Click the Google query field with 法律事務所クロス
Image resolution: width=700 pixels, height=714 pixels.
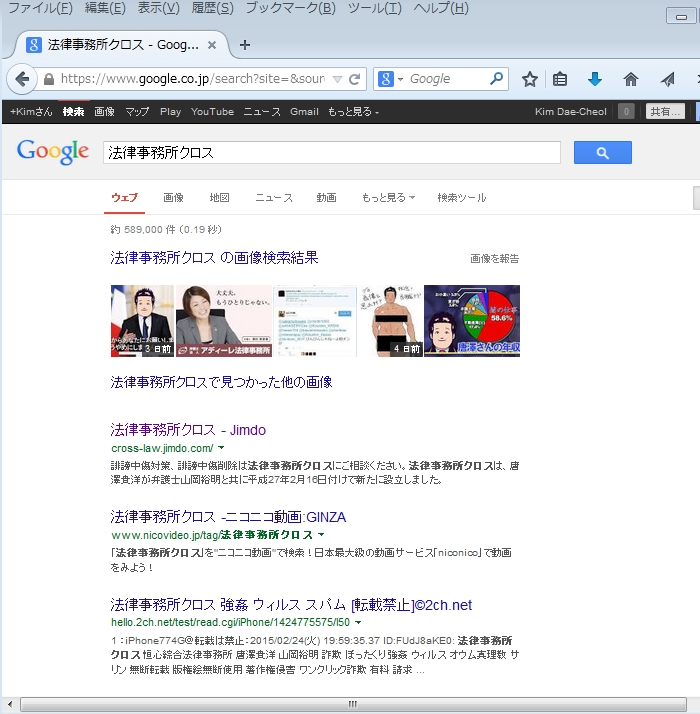click(x=332, y=153)
